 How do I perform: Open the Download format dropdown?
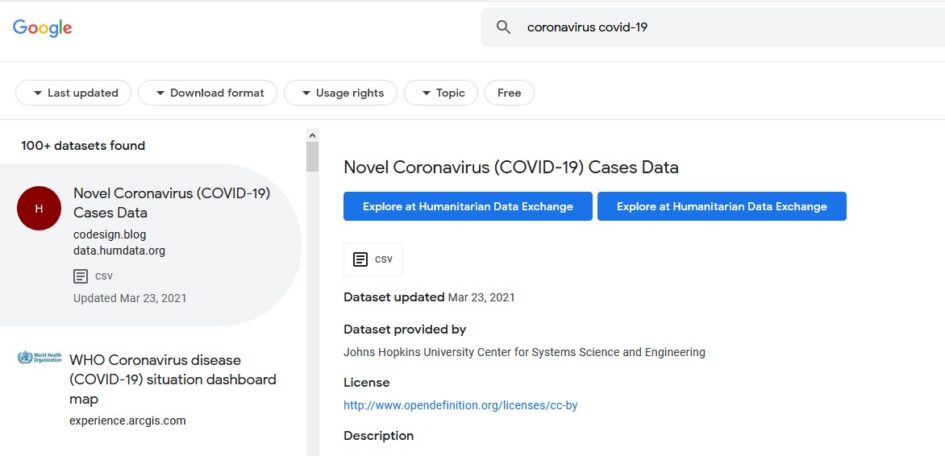coord(208,93)
